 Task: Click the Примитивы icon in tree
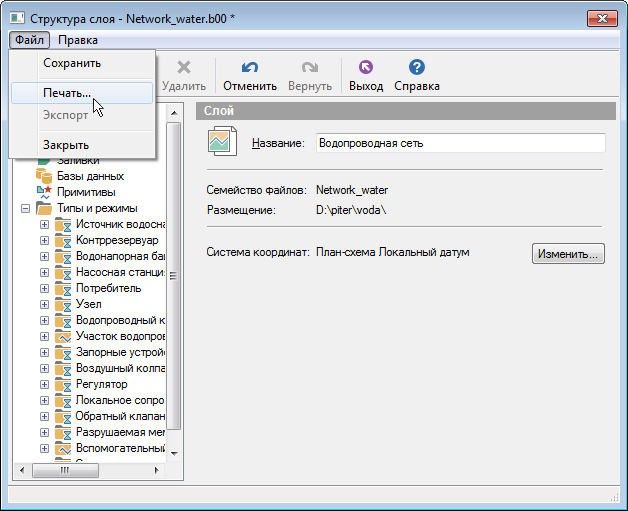coord(44,192)
